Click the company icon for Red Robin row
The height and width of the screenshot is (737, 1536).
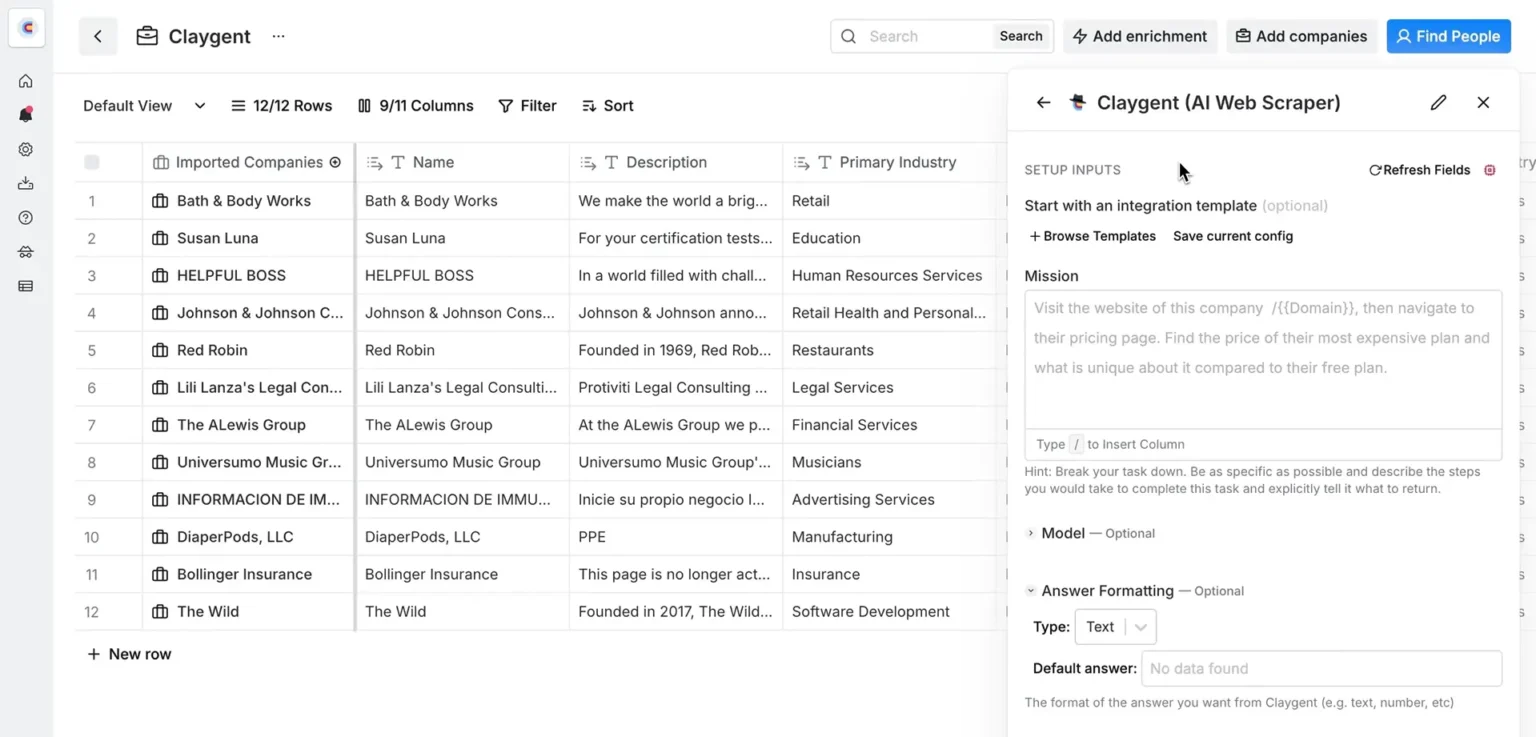160,350
